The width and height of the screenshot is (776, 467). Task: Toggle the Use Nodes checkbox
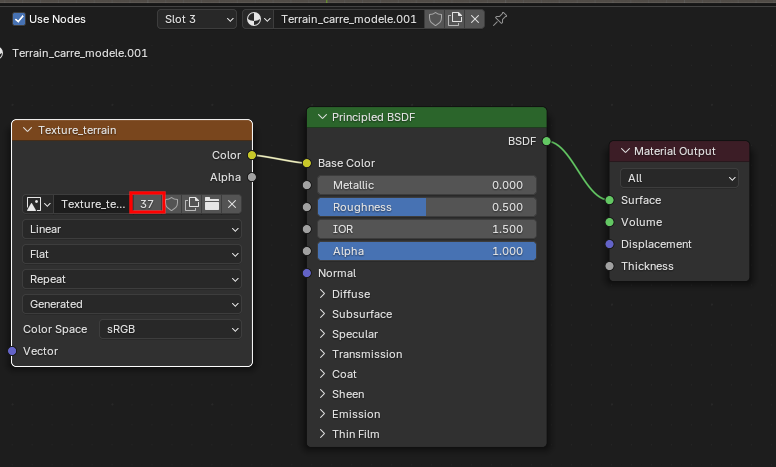click(19, 19)
